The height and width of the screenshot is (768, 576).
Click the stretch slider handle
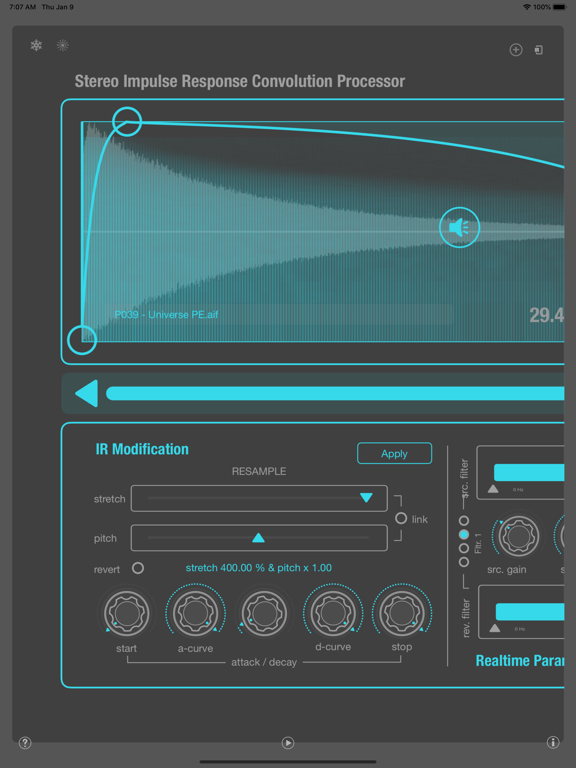tap(366, 498)
